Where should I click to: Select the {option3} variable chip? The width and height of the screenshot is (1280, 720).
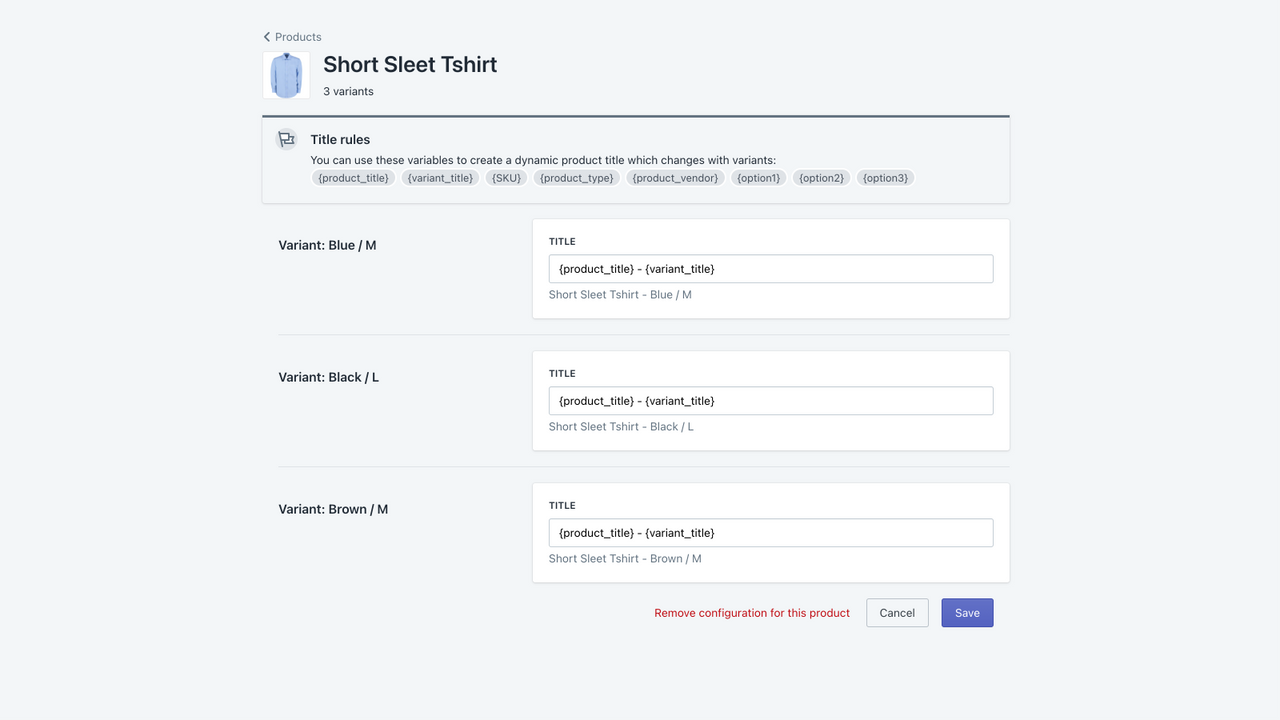coord(886,178)
